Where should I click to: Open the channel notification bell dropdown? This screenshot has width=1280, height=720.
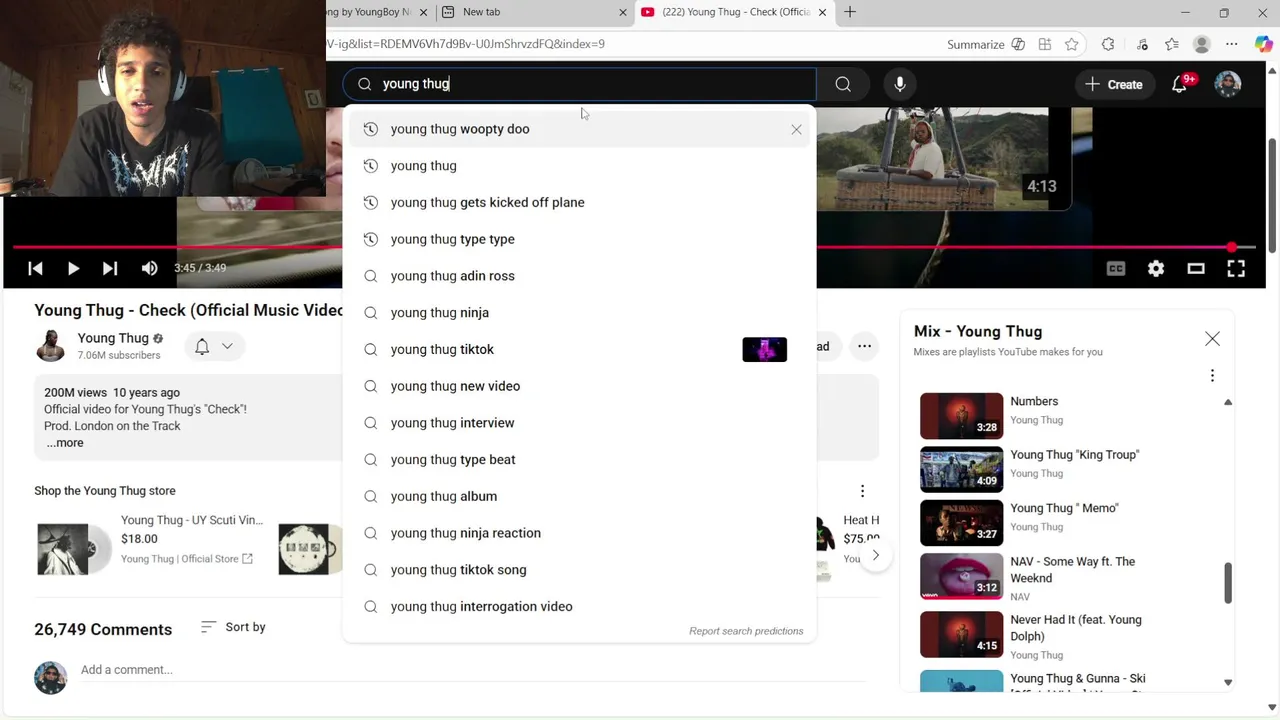(215, 346)
